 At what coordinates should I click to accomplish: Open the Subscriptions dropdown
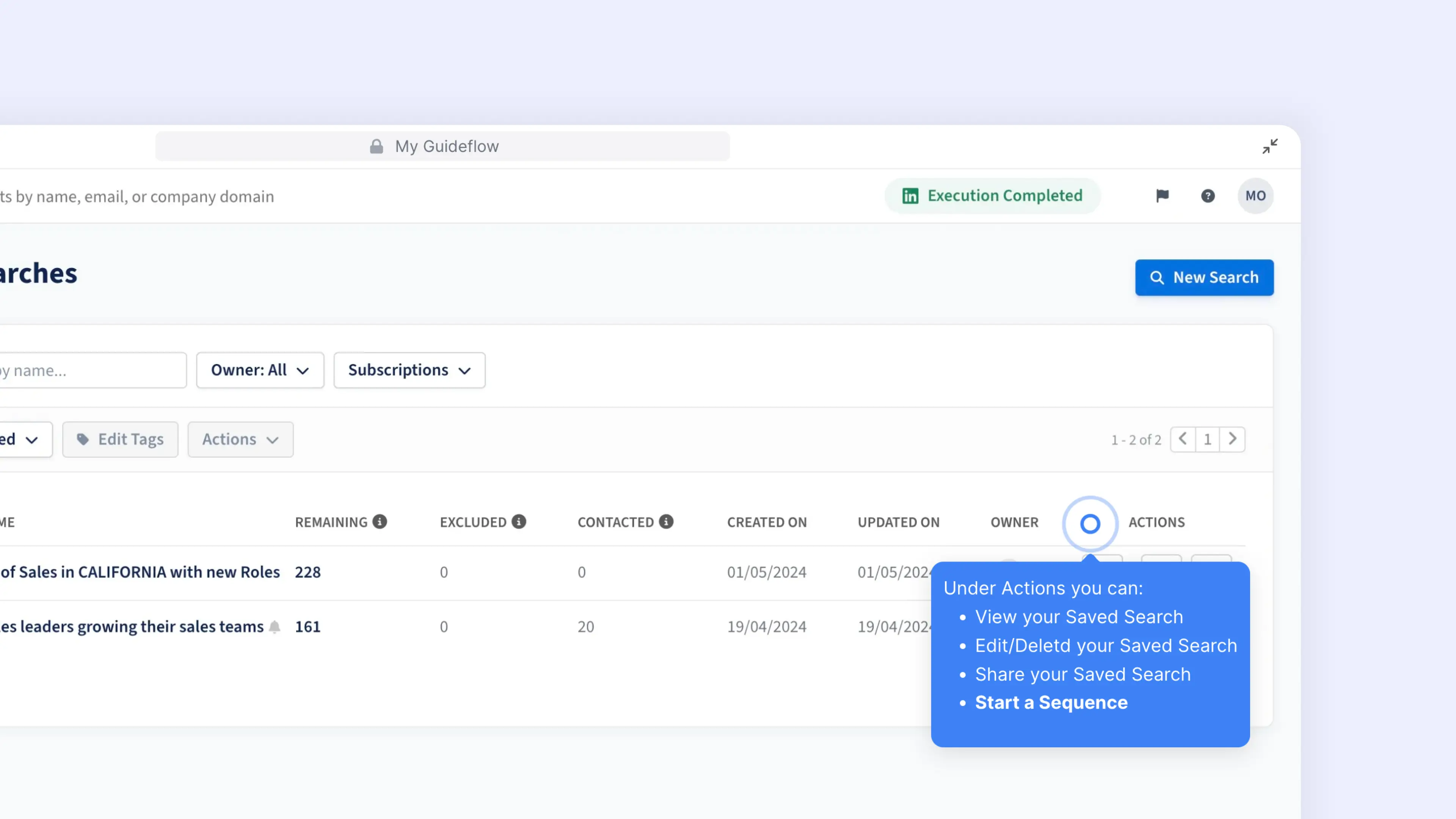coord(409,370)
